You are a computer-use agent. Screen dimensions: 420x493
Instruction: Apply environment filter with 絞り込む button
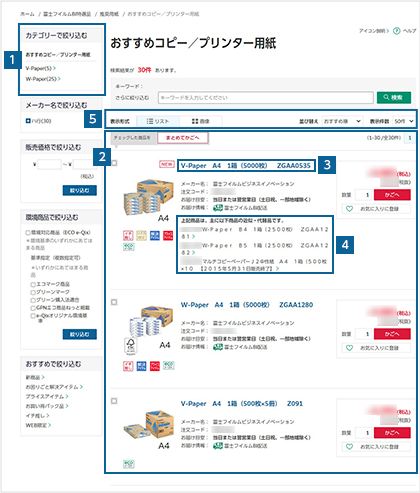pyautogui.click(x=80, y=334)
